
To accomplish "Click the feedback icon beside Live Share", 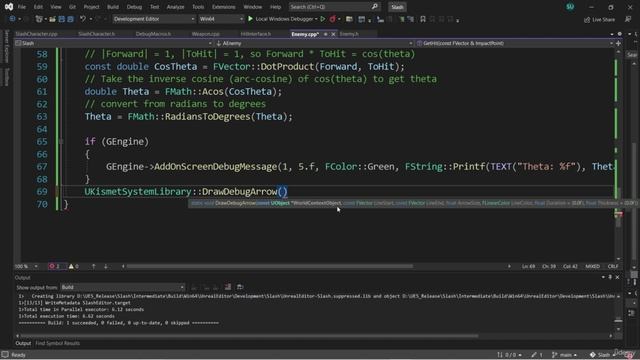I will (x=628, y=19).
